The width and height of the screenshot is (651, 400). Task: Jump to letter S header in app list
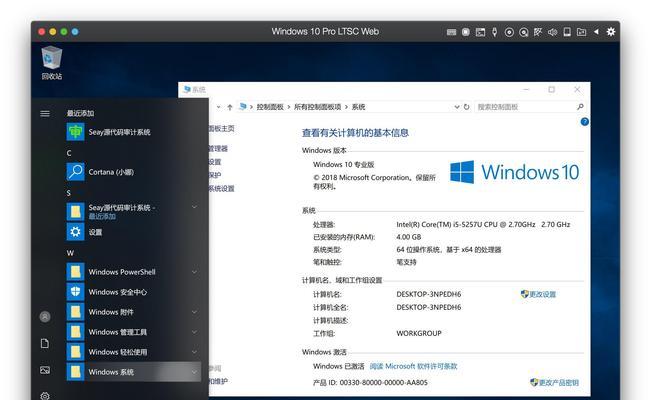click(x=69, y=193)
